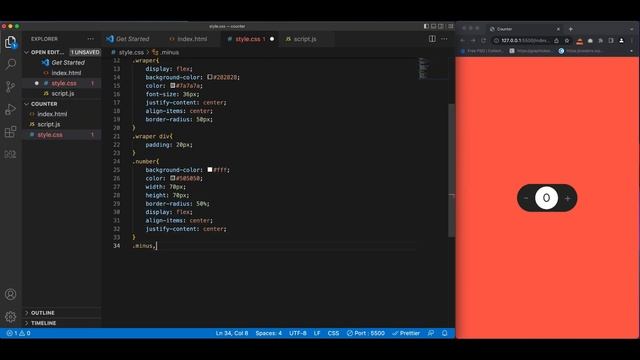Viewport: 640px width, 360px height.
Task: Open a new browser tab with the plus
Action: [571, 29]
